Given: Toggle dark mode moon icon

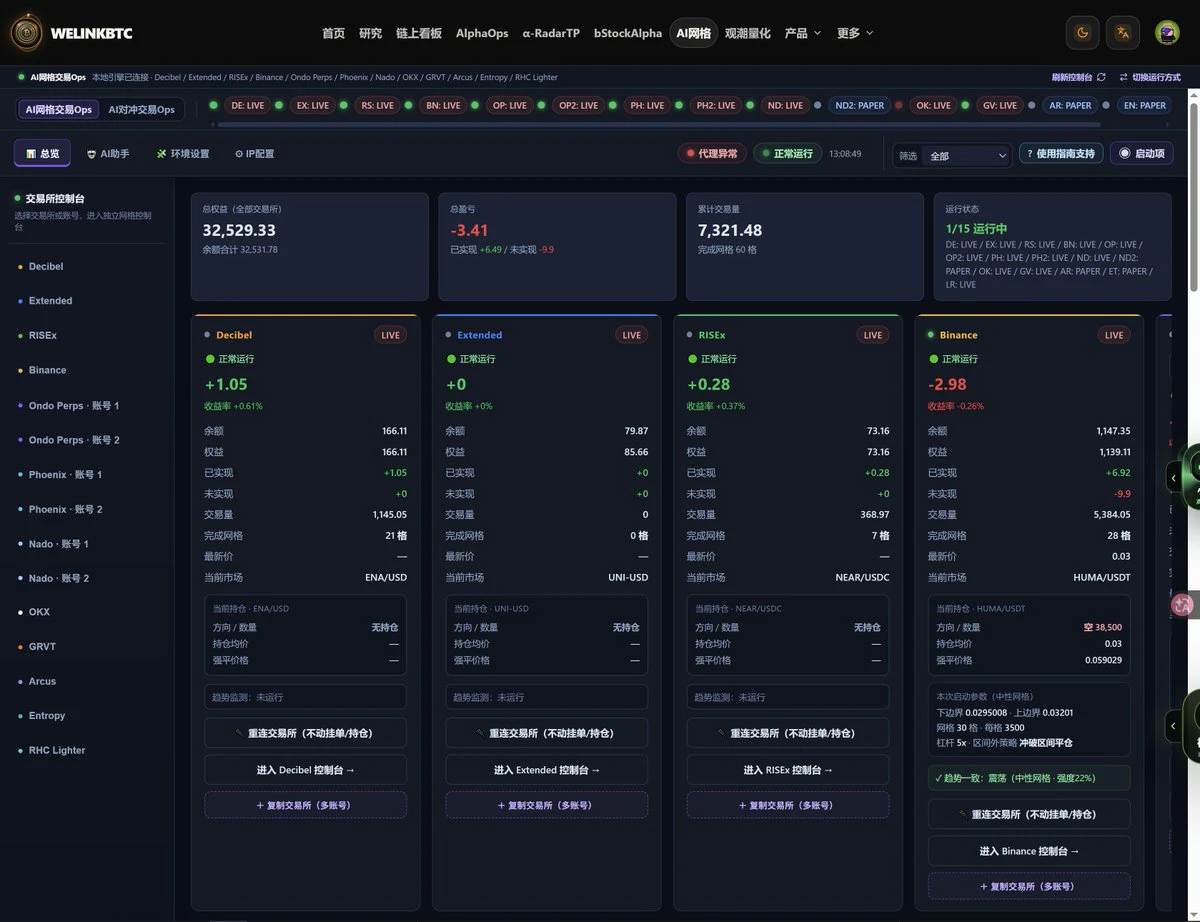Looking at the screenshot, I should pyautogui.click(x=1082, y=33).
